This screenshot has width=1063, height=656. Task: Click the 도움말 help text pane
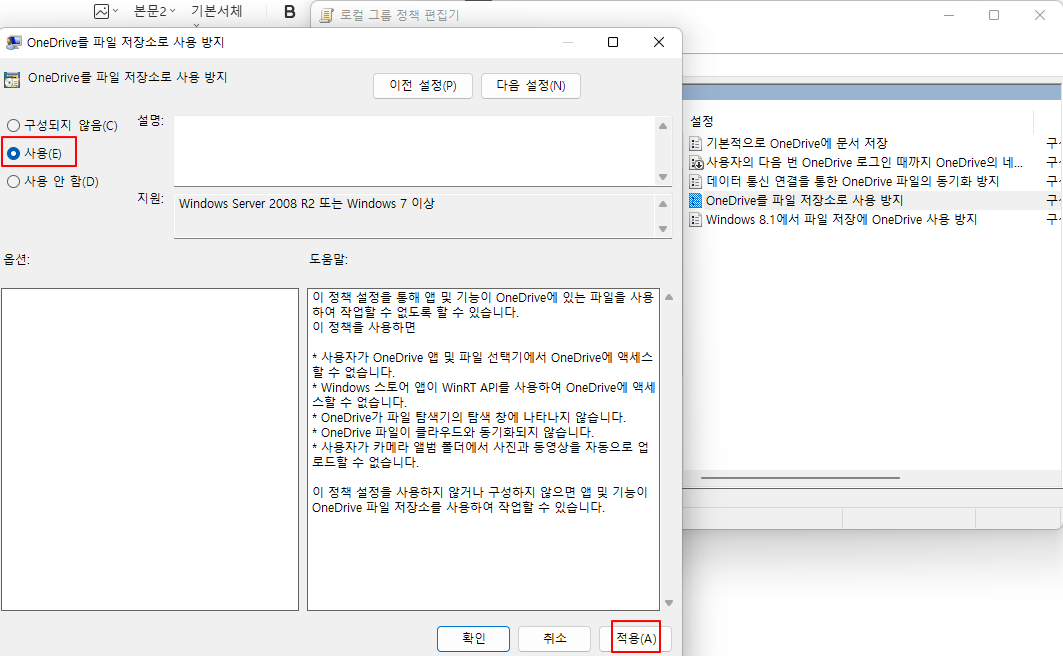[483, 449]
